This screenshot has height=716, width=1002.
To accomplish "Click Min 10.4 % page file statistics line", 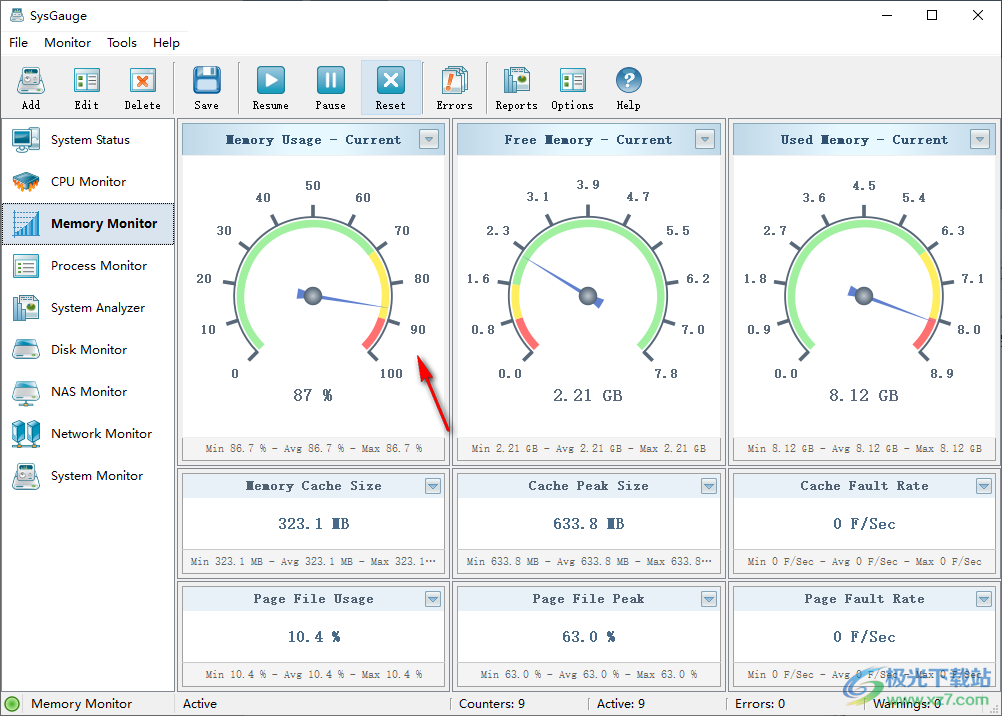I will coord(314,674).
